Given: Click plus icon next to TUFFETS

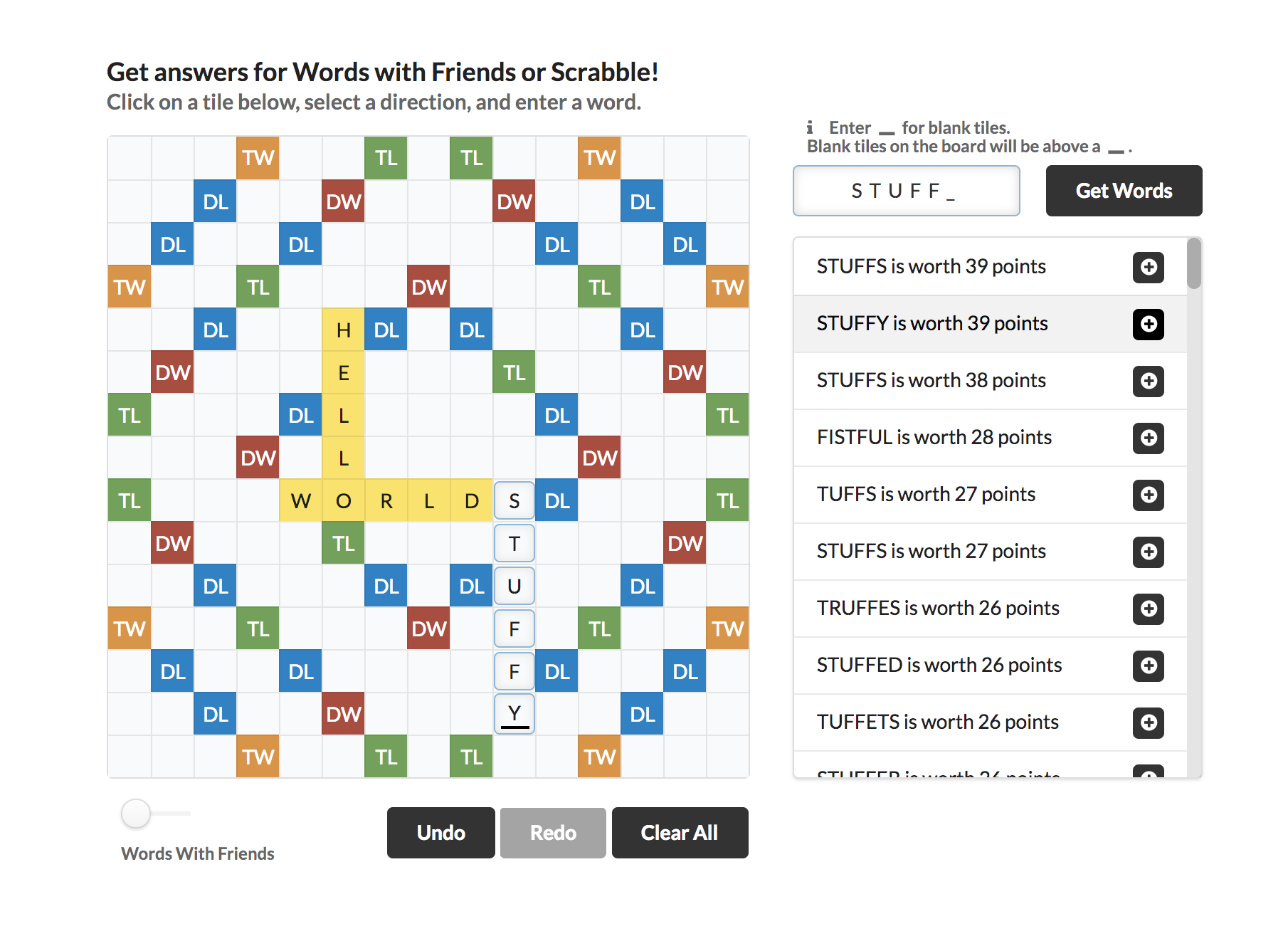Looking at the screenshot, I should tap(1148, 722).
